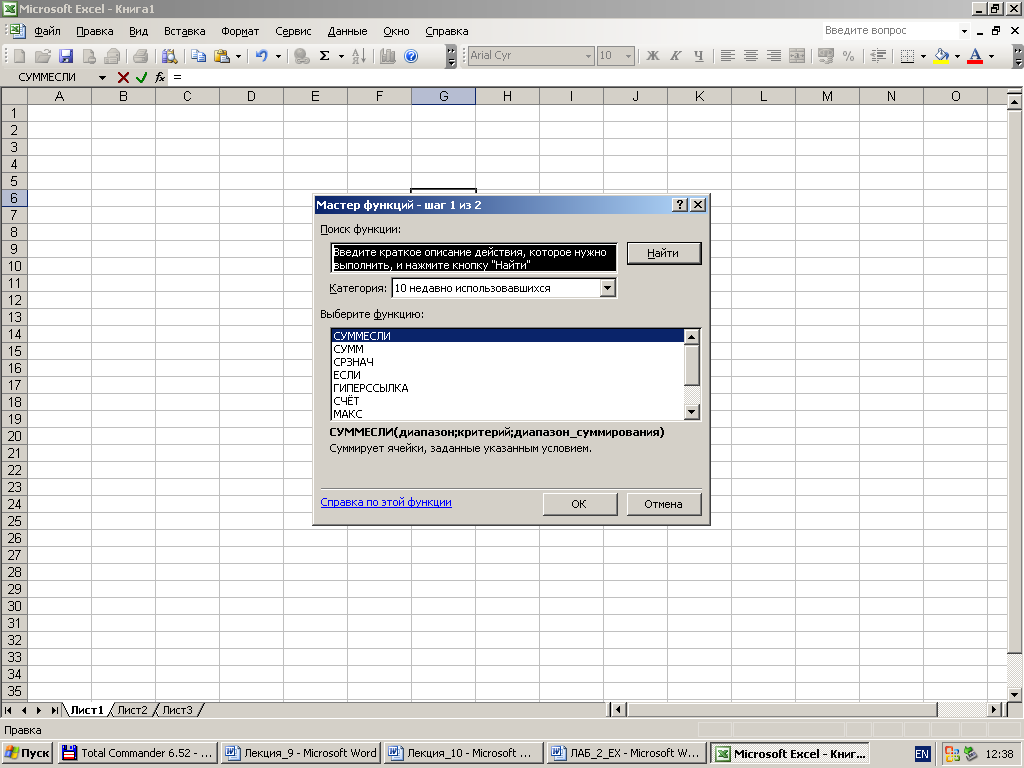1024x768 pixels.
Task: Open the Arial Cyr font dropdown
Action: point(588,56)
